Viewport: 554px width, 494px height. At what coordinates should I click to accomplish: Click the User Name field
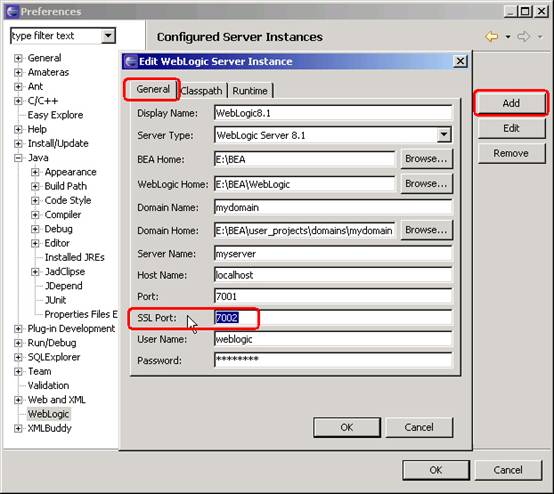tap(333, 339)
